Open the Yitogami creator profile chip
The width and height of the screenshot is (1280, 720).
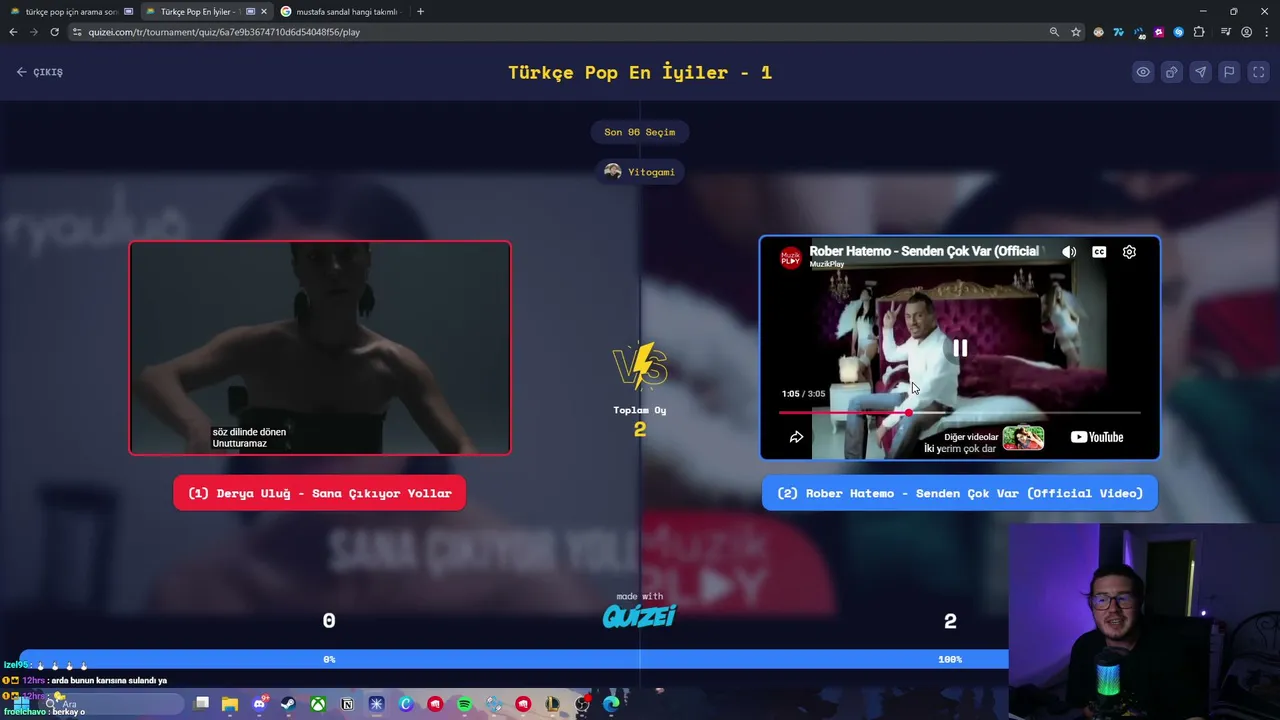point(640,172)
